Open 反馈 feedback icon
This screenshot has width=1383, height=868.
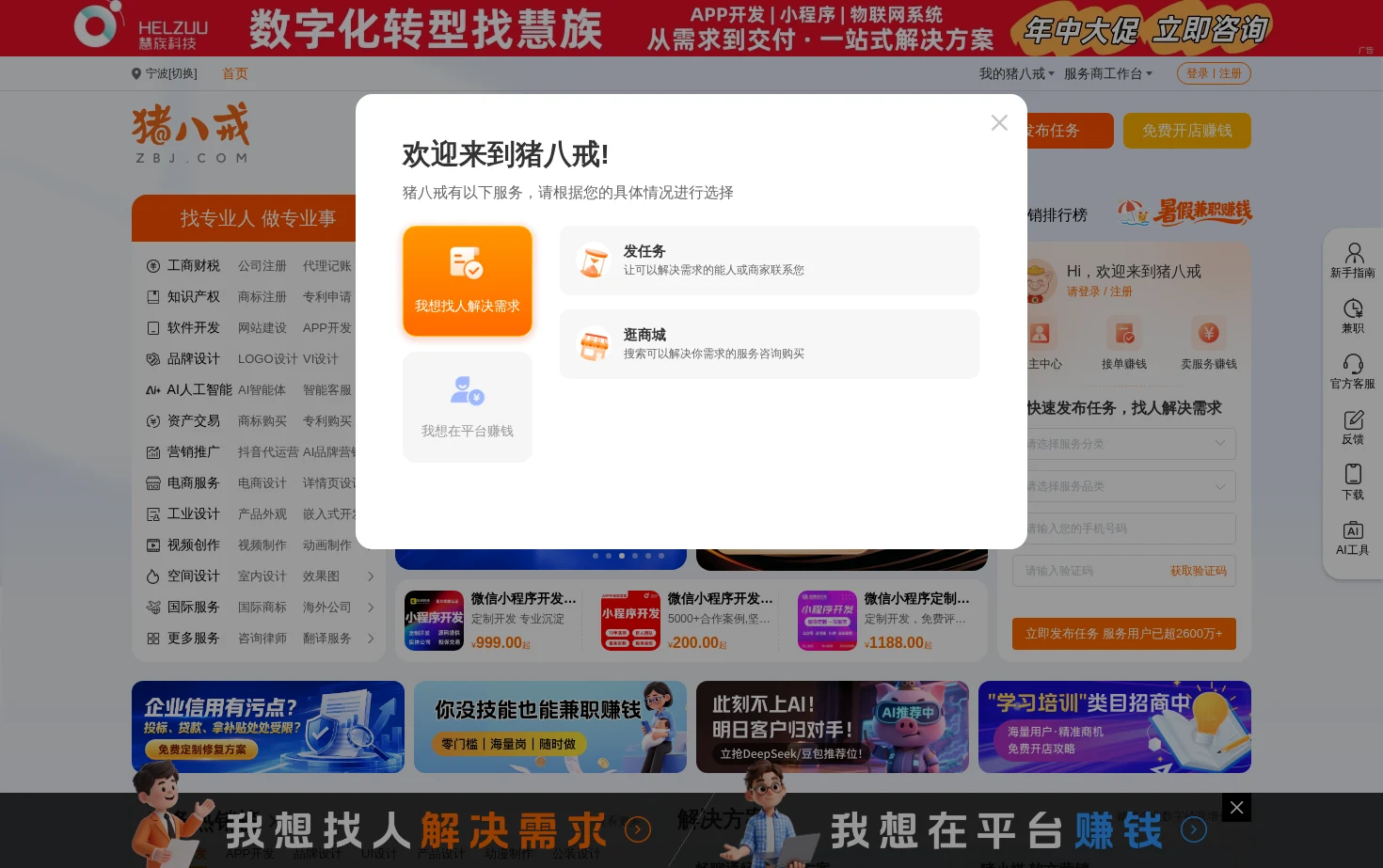coord(1353,427)
